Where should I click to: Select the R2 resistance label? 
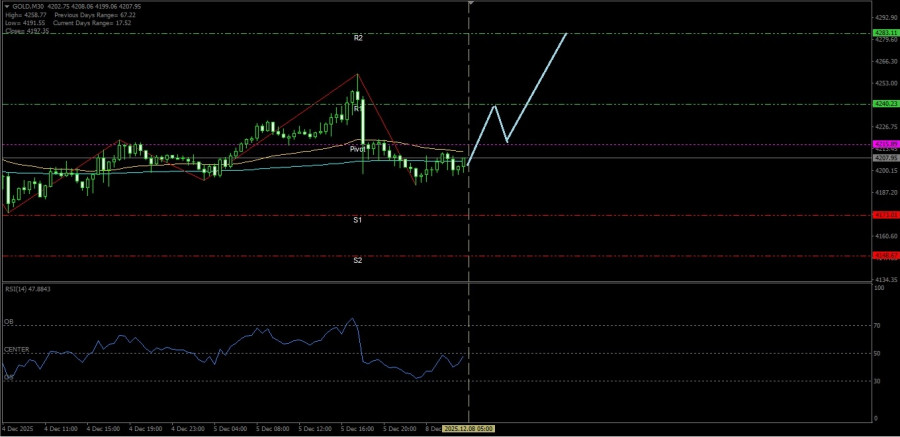pos(357,37)
